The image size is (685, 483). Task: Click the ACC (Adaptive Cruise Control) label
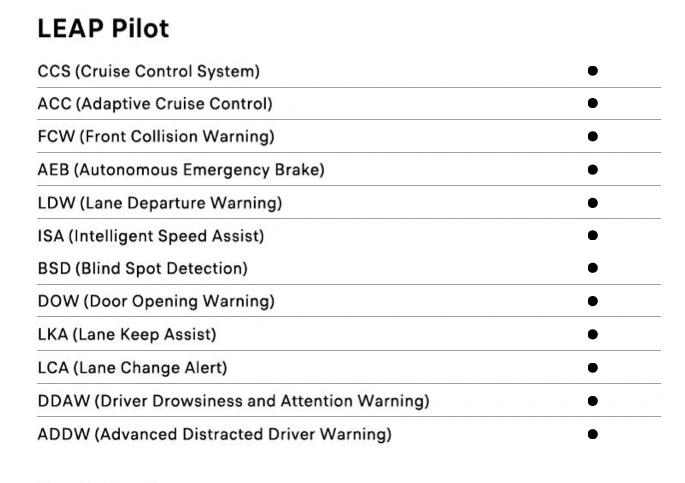(x=155, y=104)
